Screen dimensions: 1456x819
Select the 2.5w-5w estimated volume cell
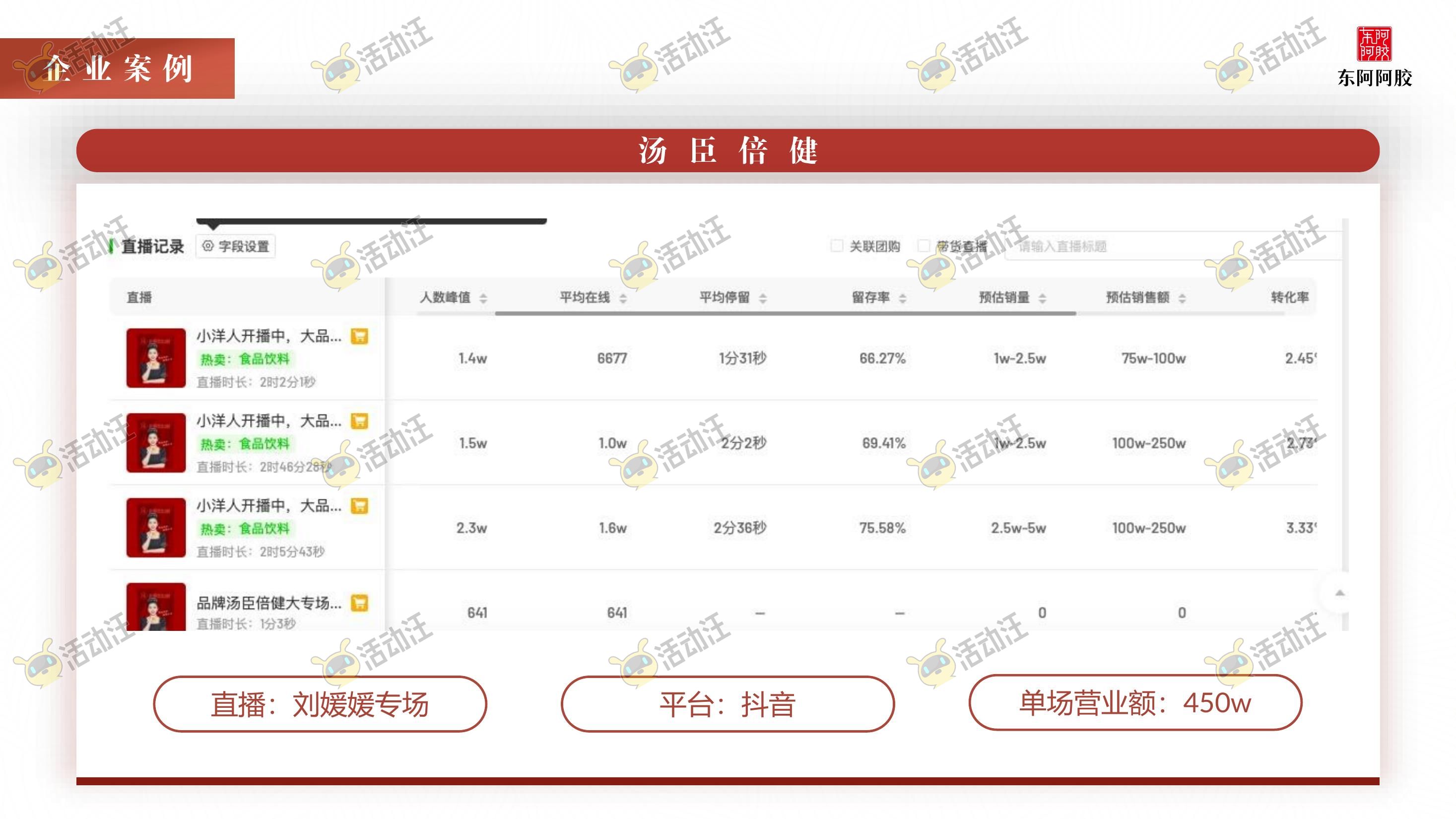click(x=1018, y=528)
